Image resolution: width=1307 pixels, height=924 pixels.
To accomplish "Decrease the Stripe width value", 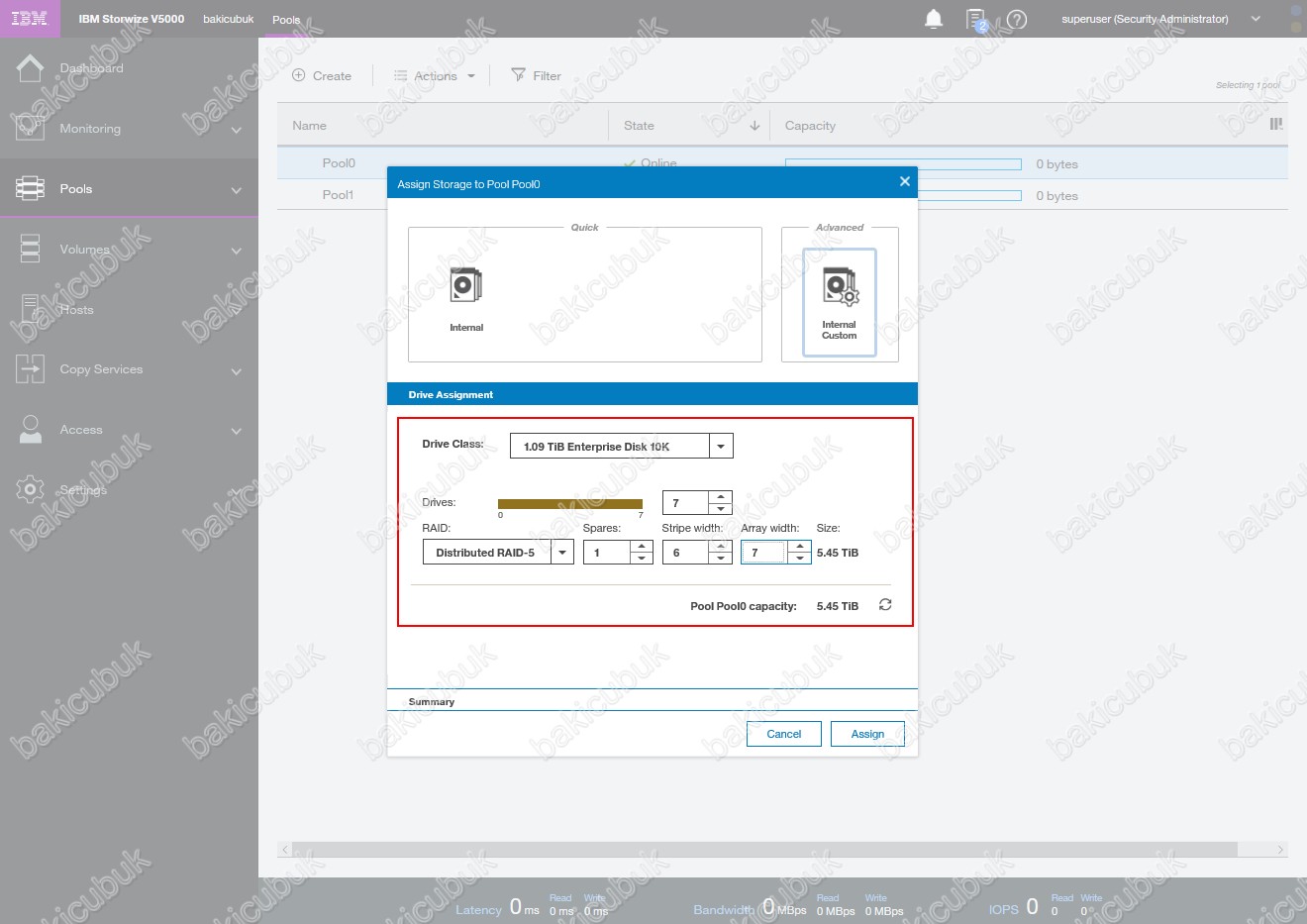I will [x=721, y=559].
